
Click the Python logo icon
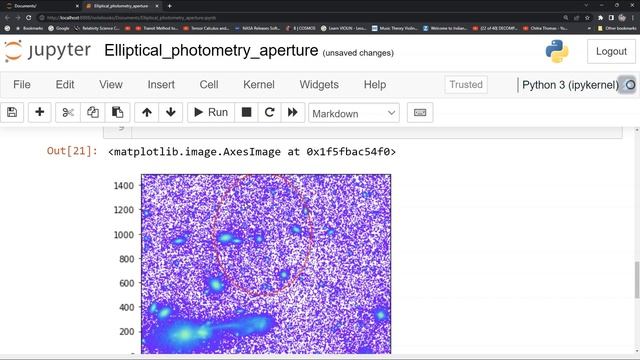pyautogui.click(x=557, y=51)
